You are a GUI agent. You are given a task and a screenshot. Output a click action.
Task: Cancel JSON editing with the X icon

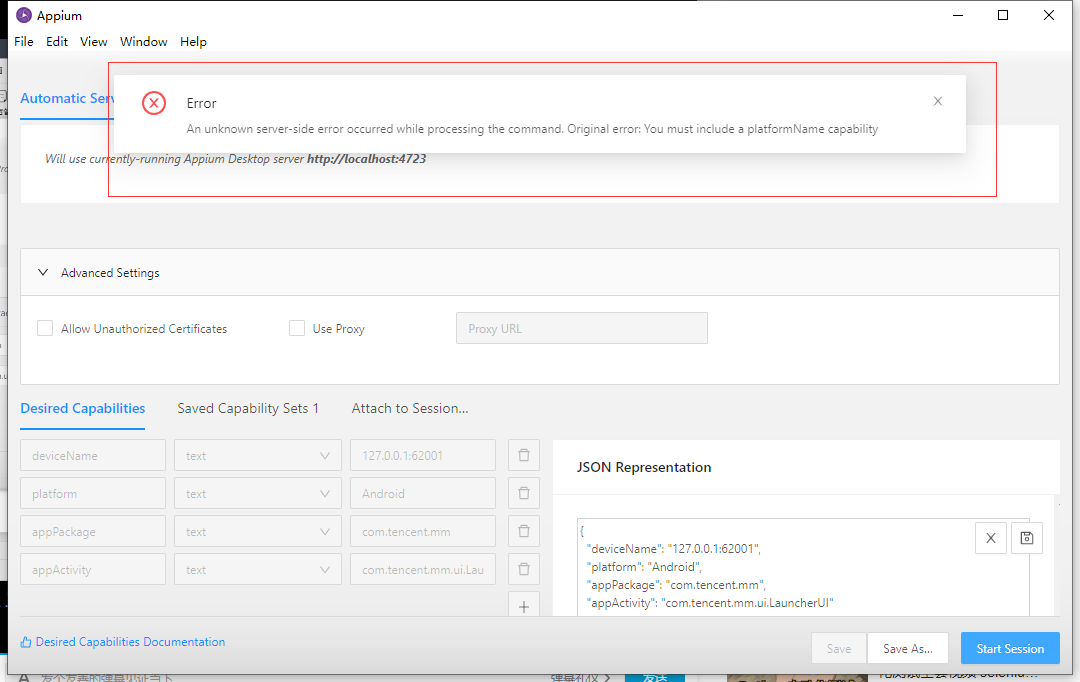click(x=991, y=538)
